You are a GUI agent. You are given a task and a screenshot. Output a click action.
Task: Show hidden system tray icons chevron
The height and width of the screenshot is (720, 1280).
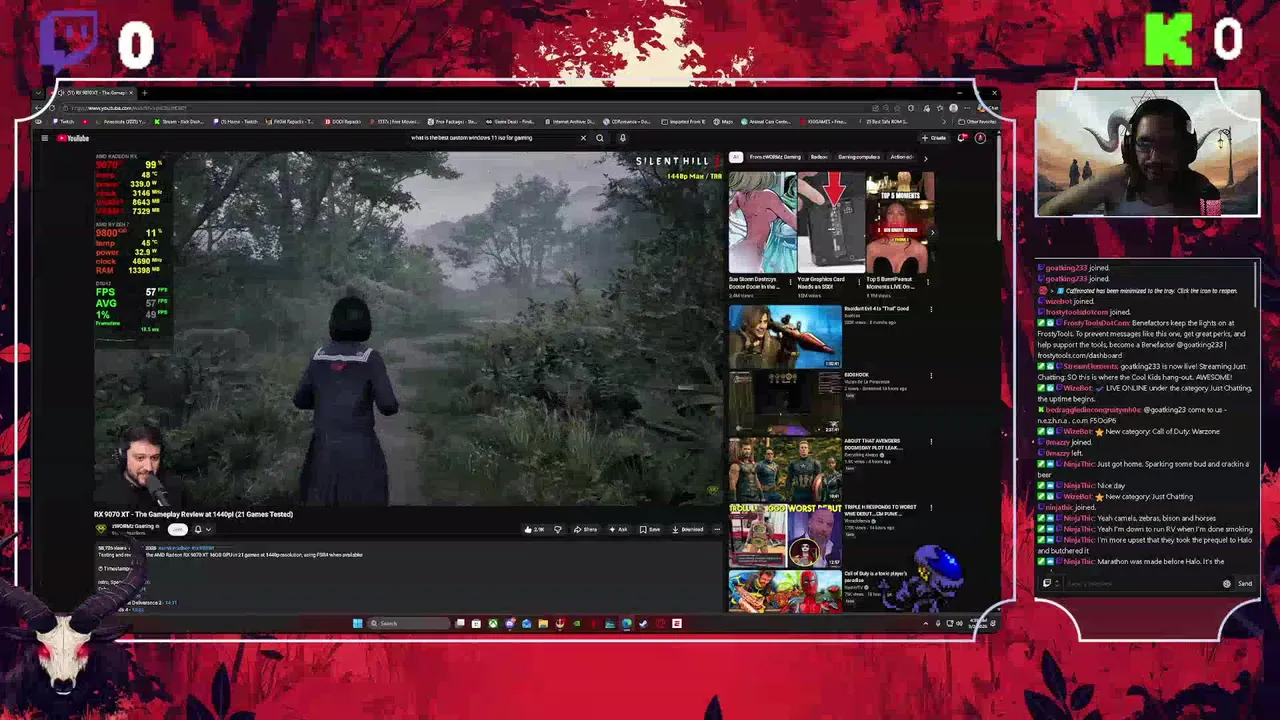(x=925, y=624)
